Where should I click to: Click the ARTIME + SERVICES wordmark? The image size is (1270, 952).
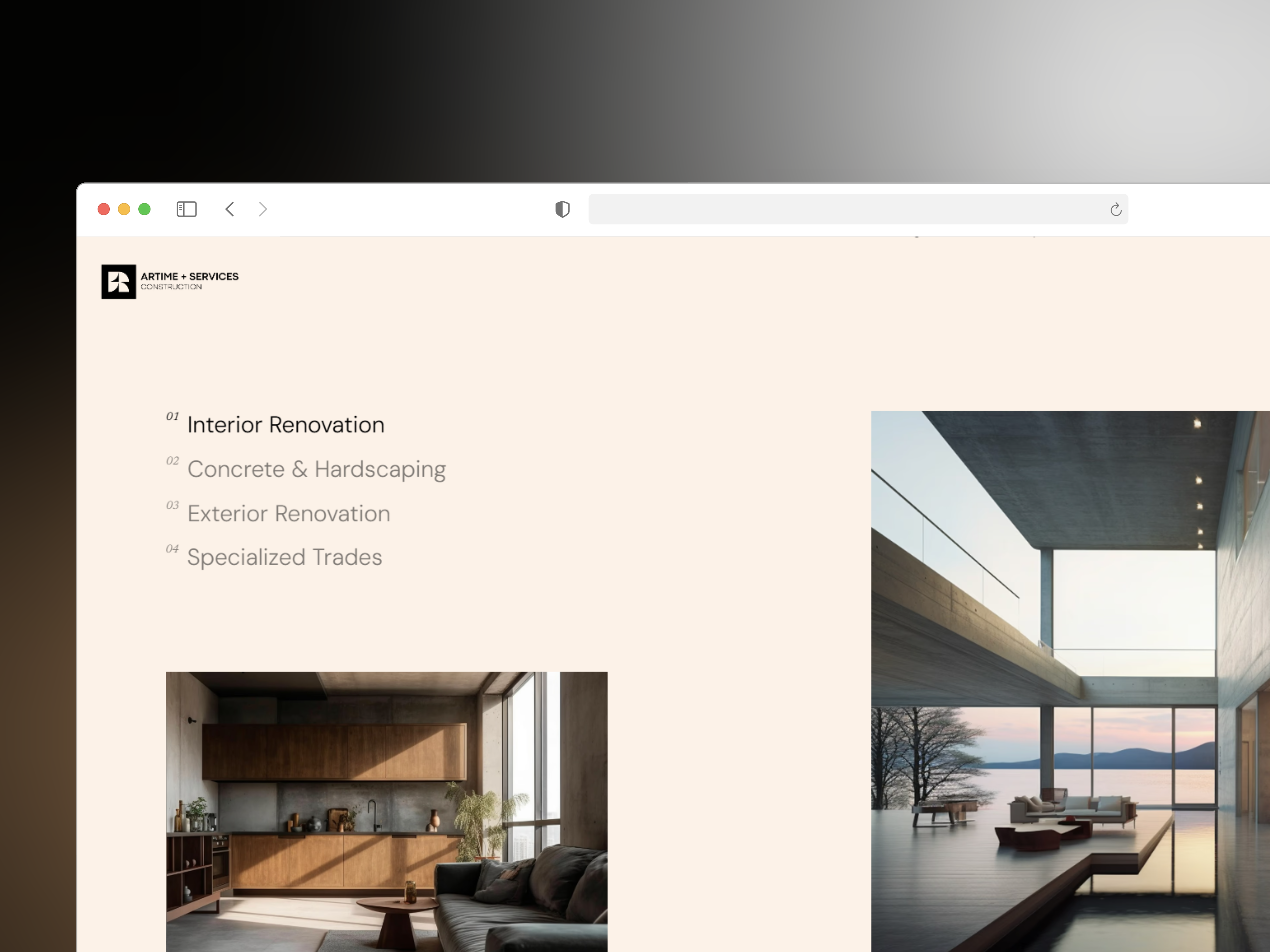coord(190,276)
